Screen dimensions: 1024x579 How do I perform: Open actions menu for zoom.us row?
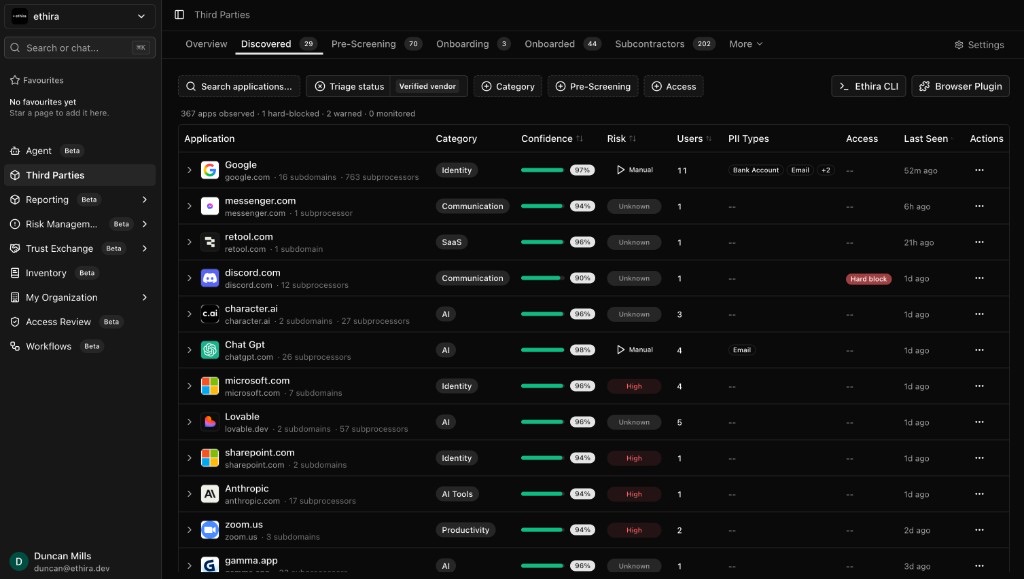[979, 529]
